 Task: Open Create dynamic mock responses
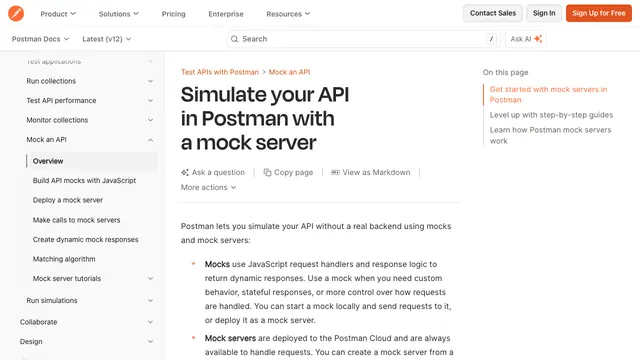point(85,240)
